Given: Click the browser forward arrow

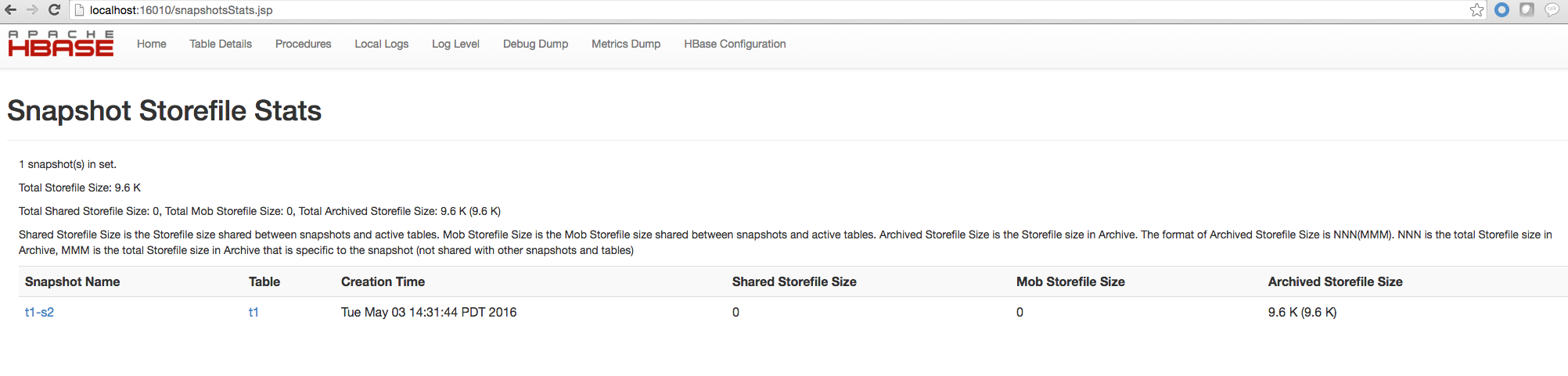Looking at the screenshot, I should tap(32, 10).
